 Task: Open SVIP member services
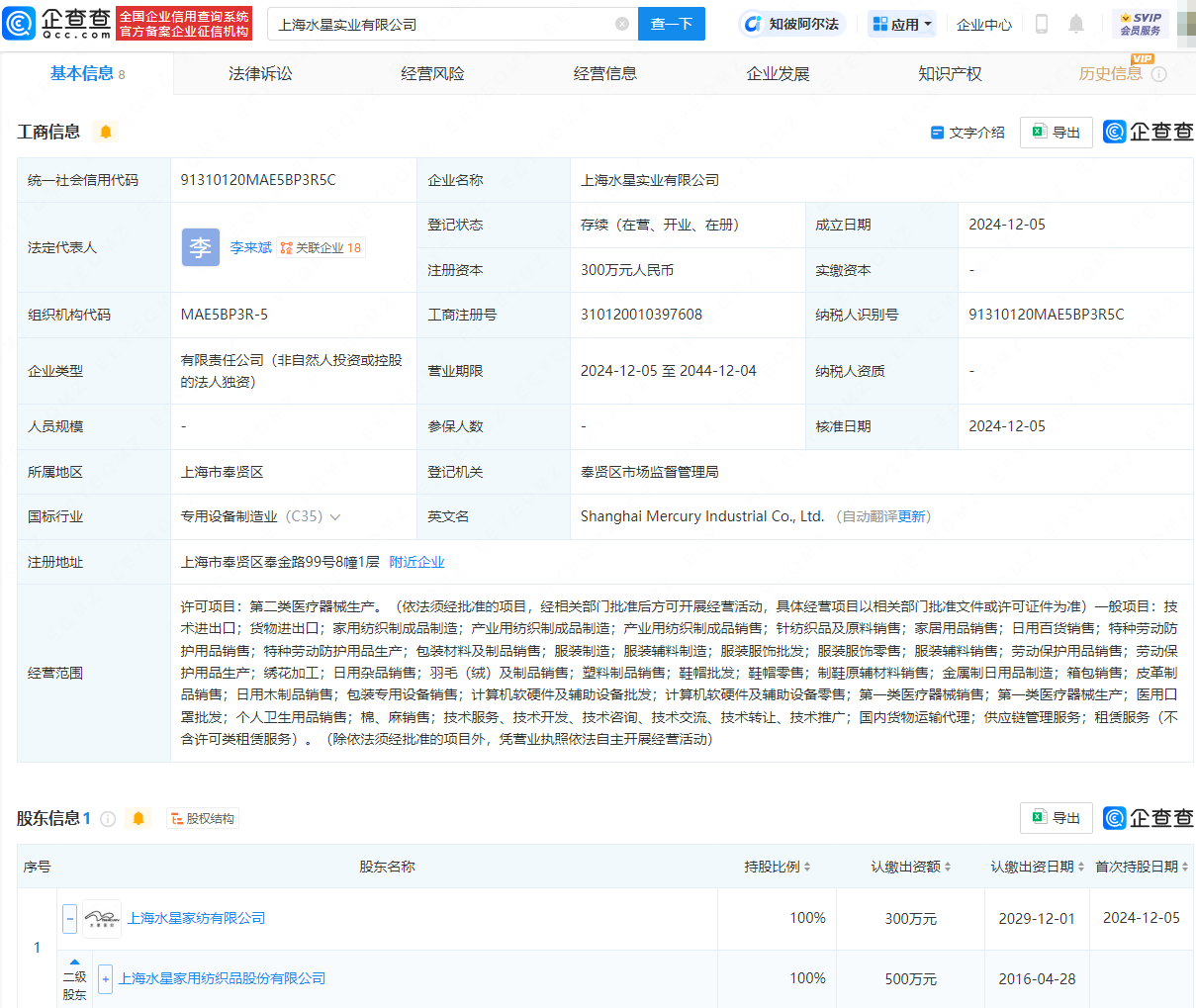(x=1140, y=24)
